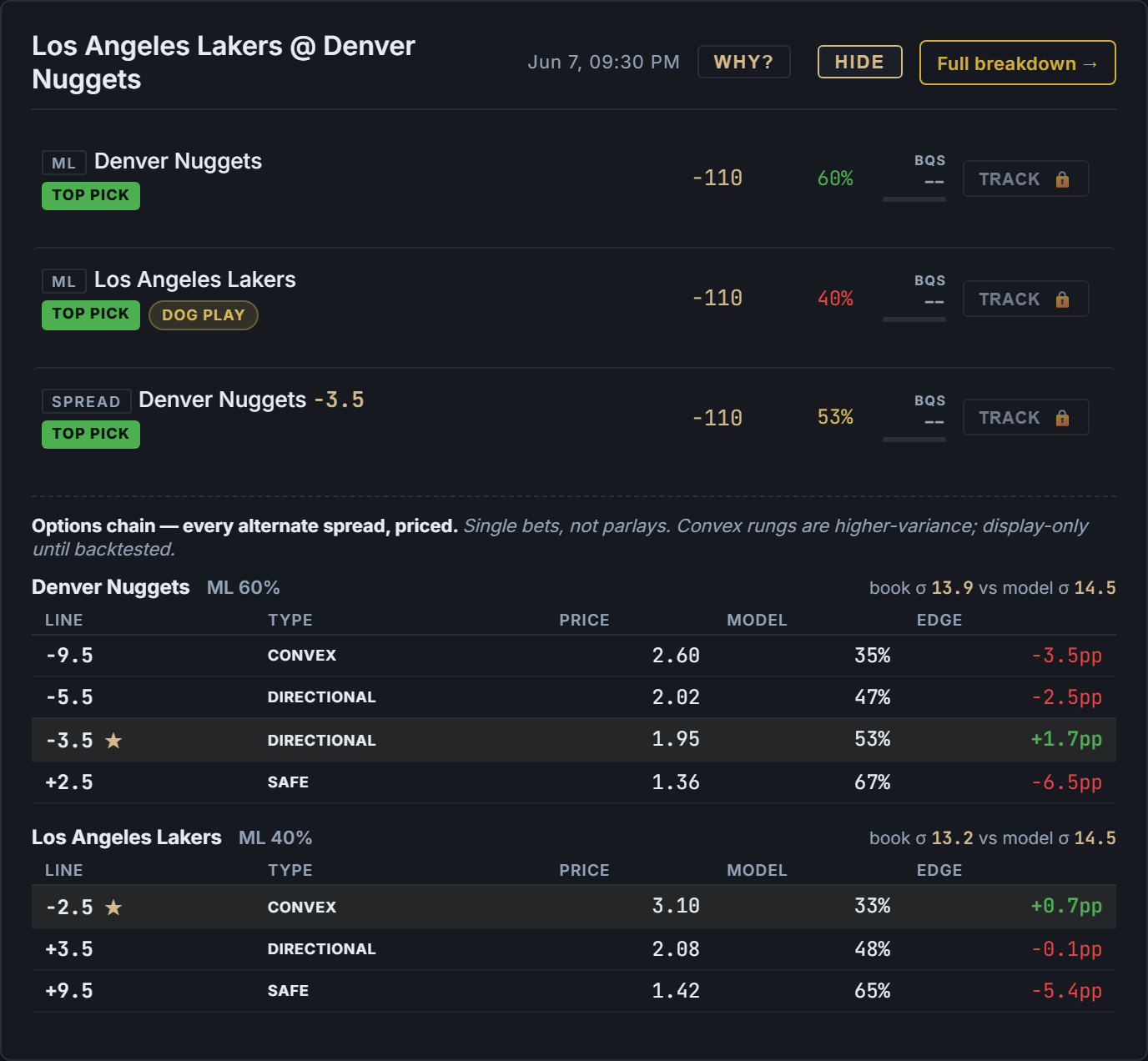Click the star icon beside -3.5 line

(113, 740)
